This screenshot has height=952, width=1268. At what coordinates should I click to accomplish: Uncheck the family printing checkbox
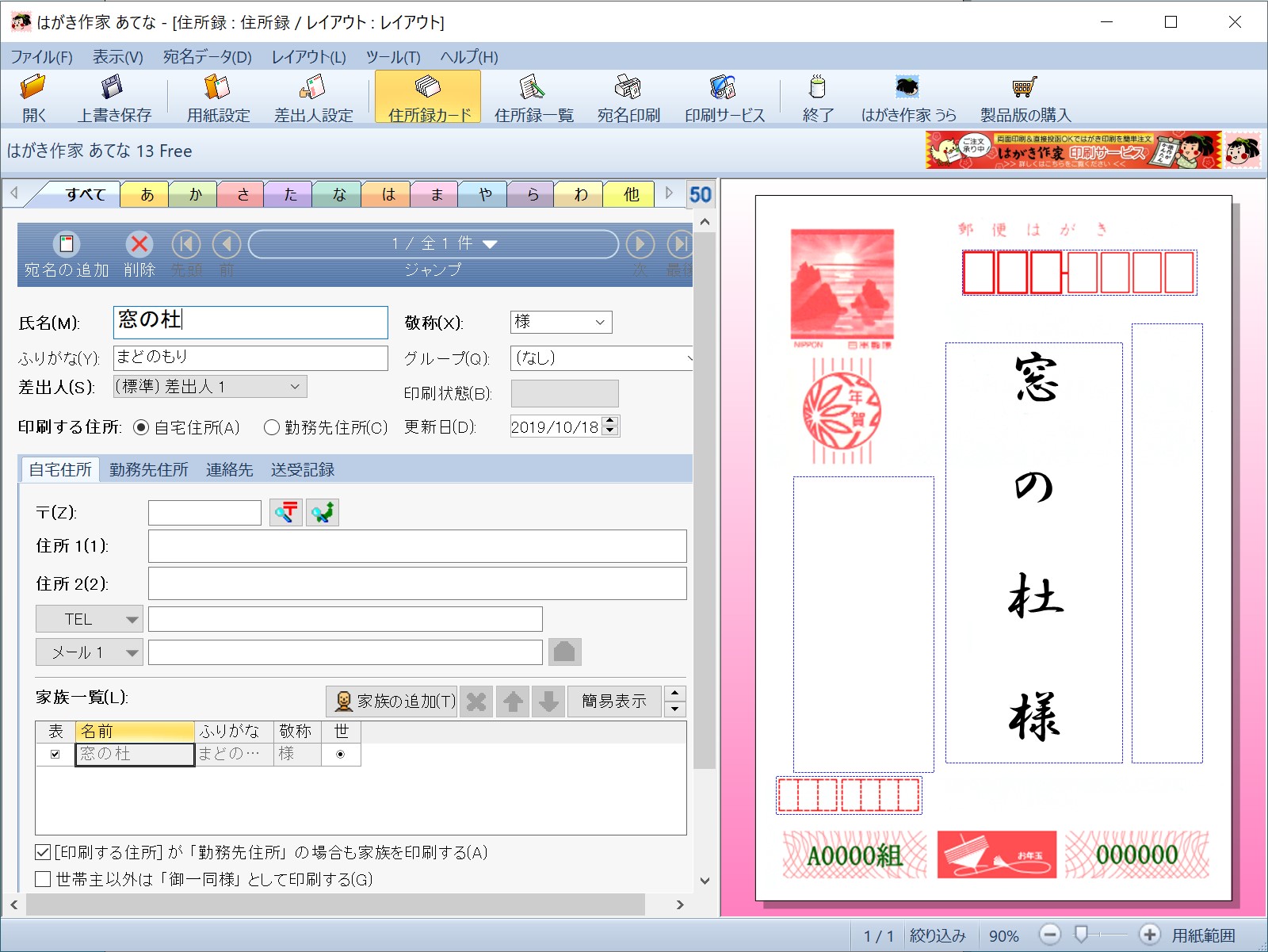click(40, 853)
